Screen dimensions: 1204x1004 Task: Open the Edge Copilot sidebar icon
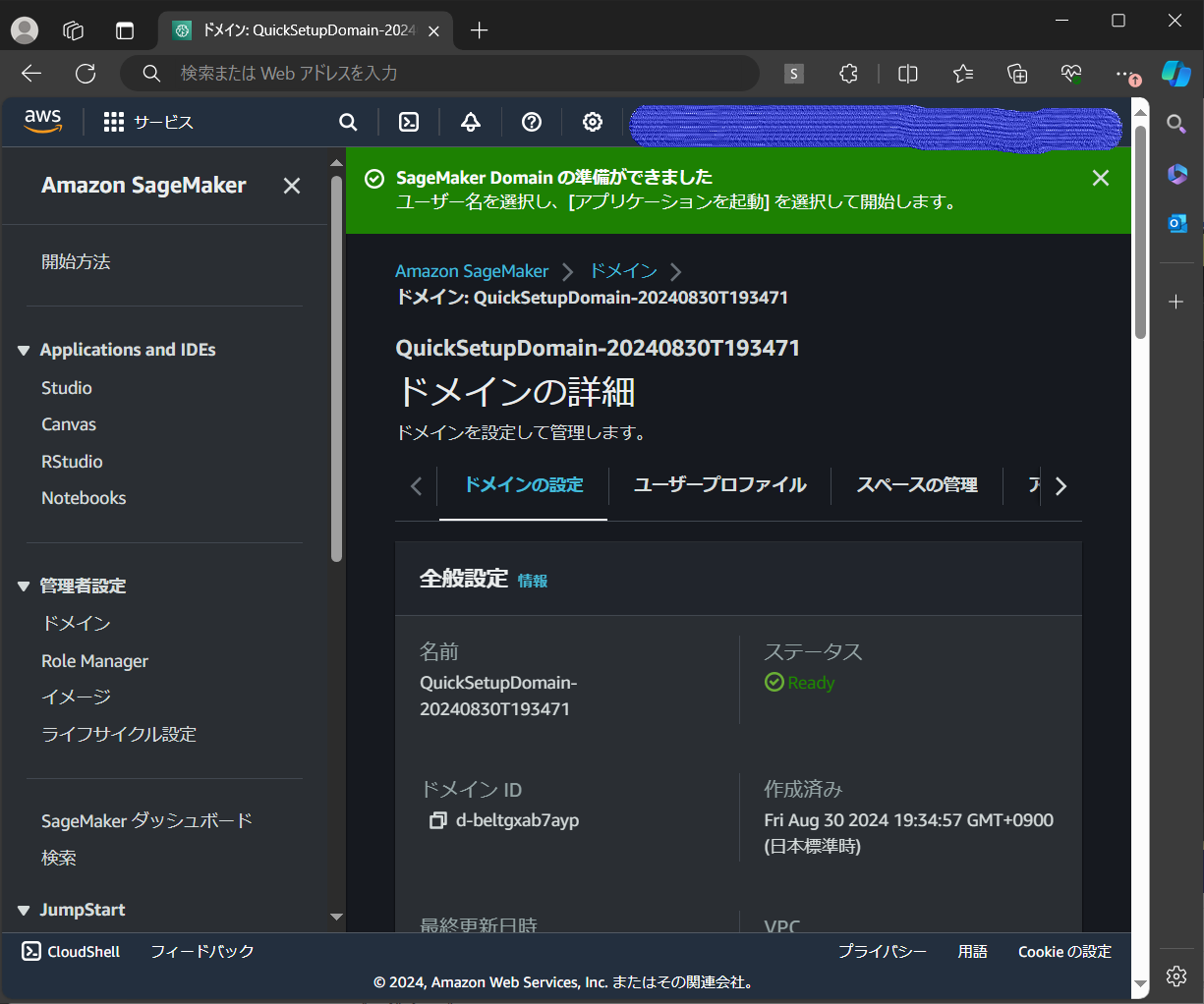pos(1175,73)
